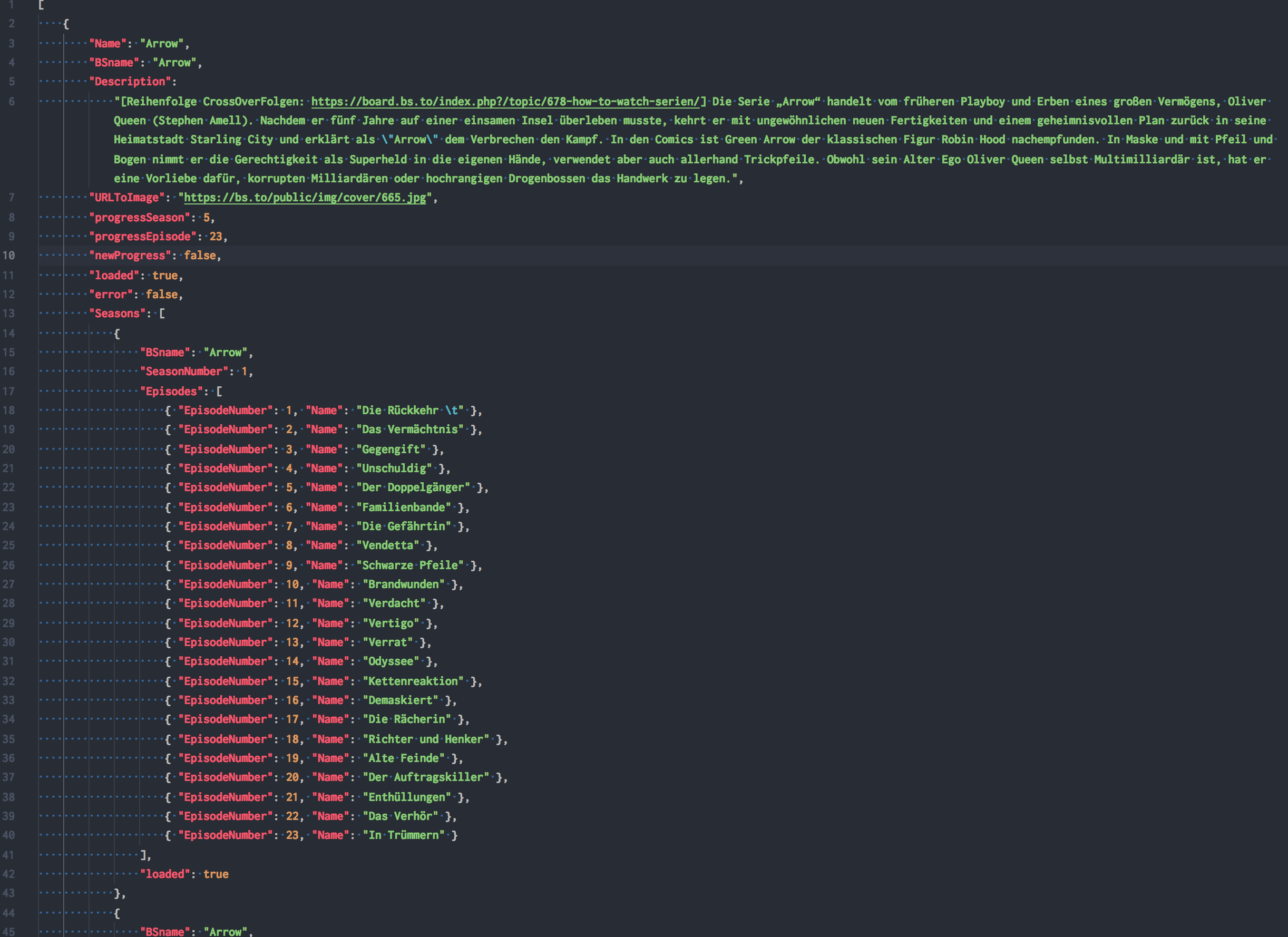Screen dimensions: 1288x937
Task: Click the "loaded" key on line 11
Action: (114, 276)
